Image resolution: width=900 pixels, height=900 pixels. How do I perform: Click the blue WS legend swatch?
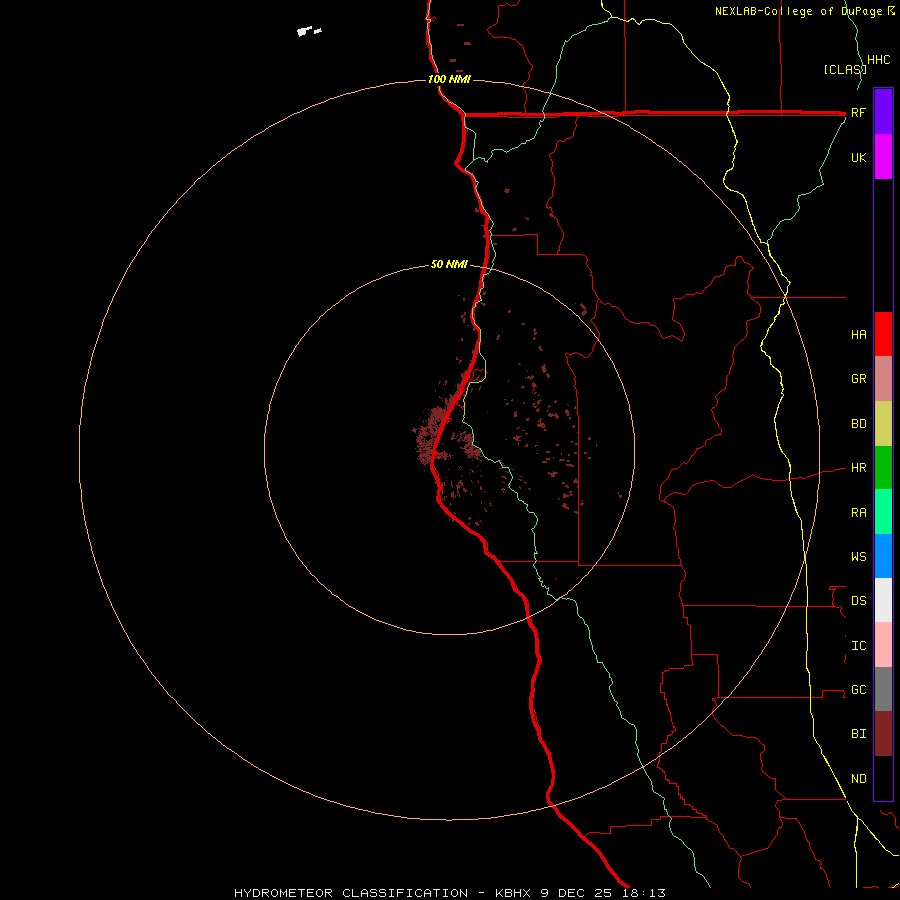(x=883, y=556)
